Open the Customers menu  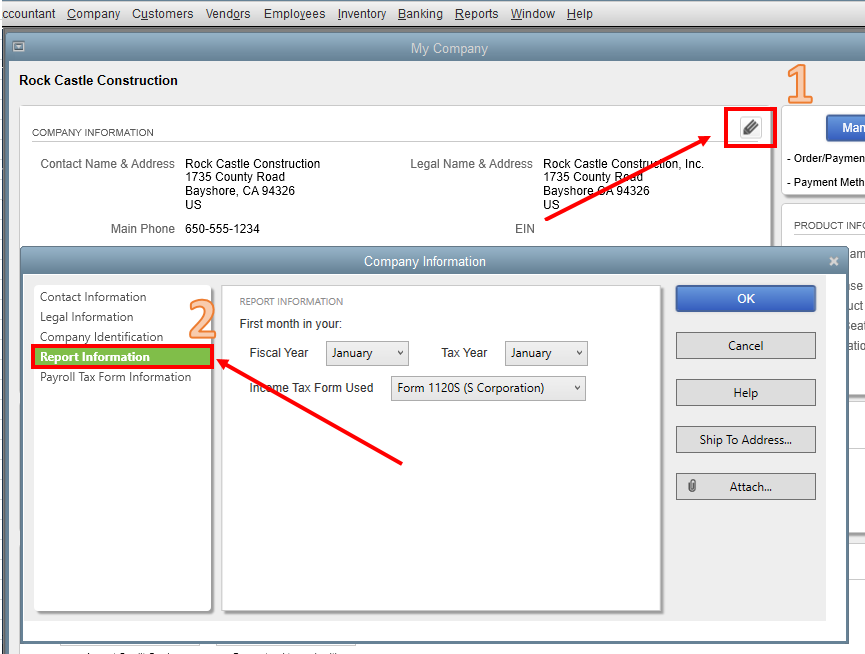tap(163, 14)
